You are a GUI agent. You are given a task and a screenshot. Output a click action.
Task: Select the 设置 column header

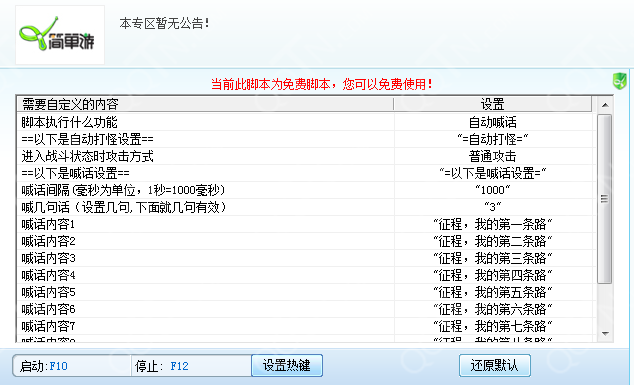click(x=492, y=104)
